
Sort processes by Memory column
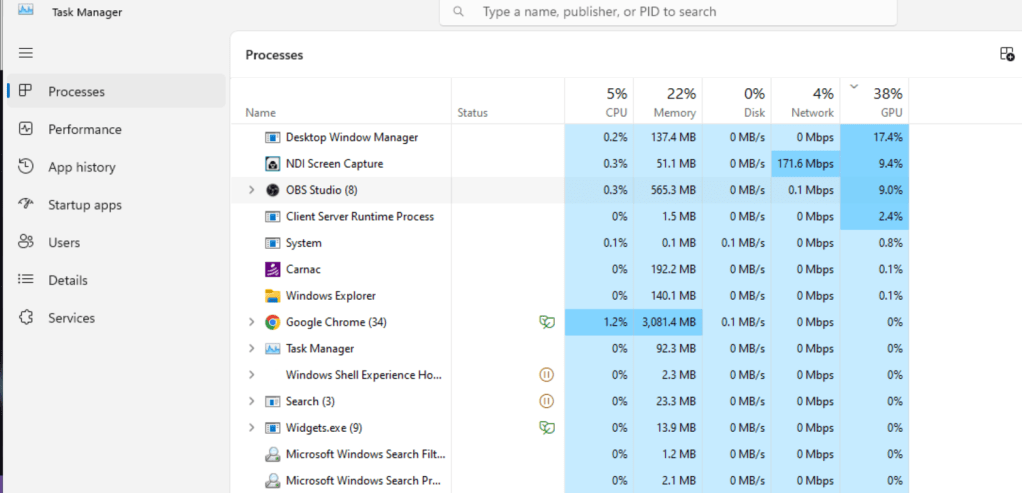(x=668, y=100)
